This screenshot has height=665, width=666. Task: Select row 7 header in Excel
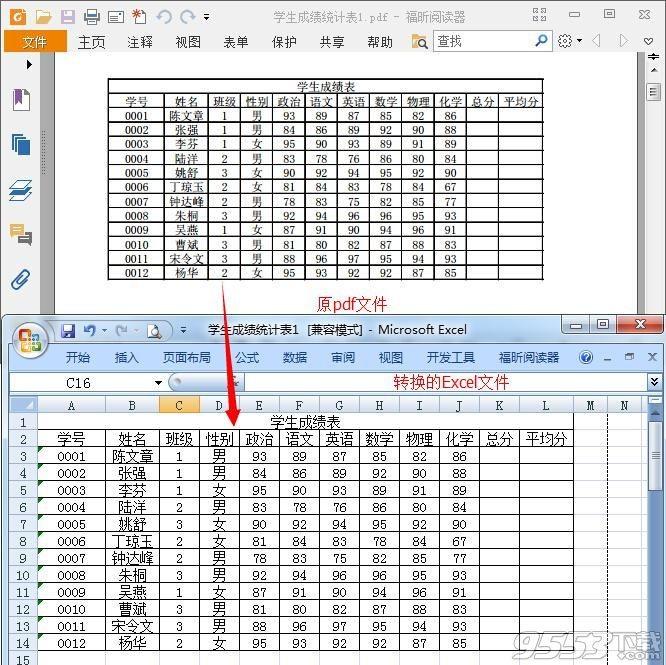23,524
